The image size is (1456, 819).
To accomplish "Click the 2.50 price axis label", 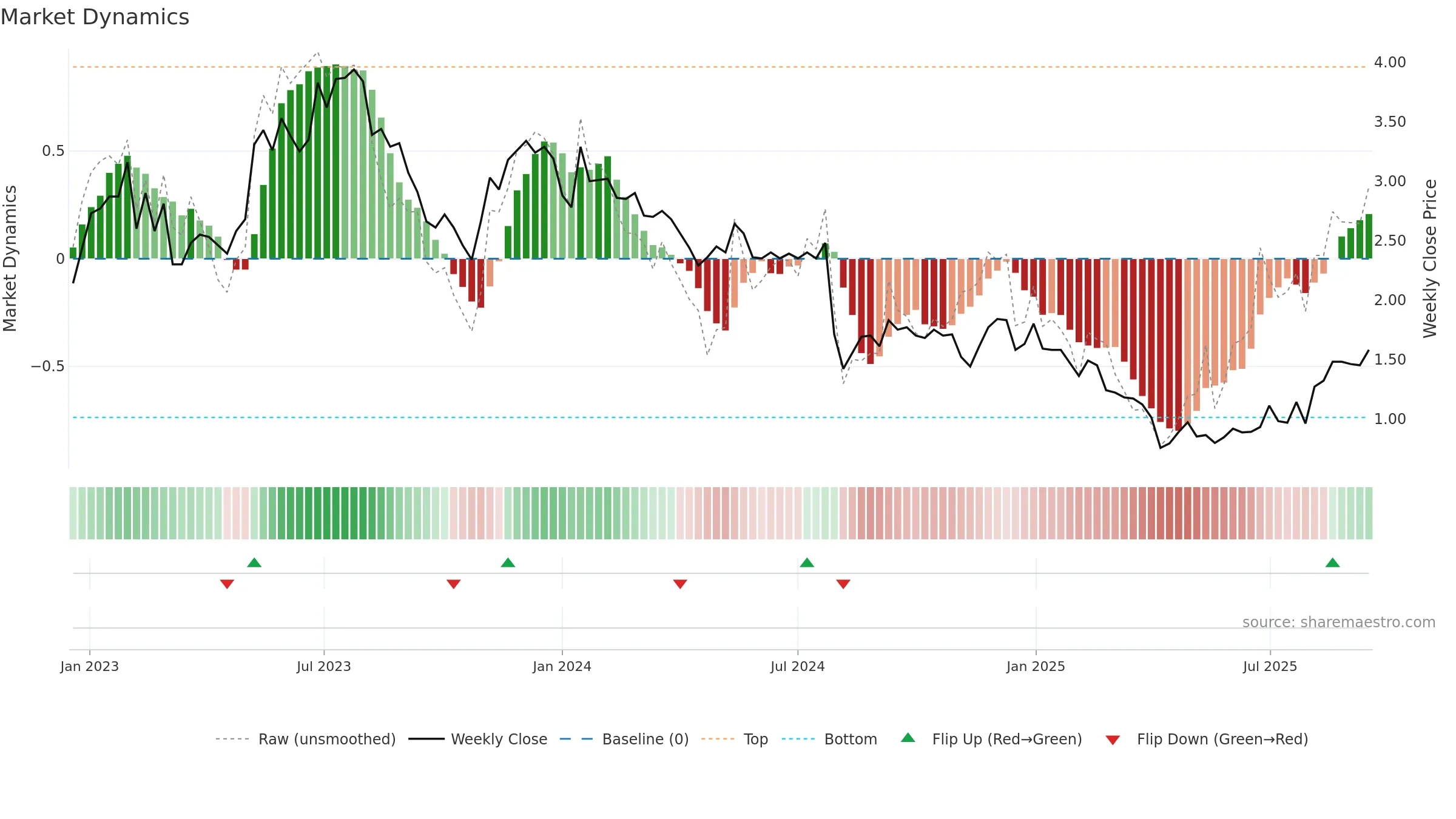I will [1390, 241].
